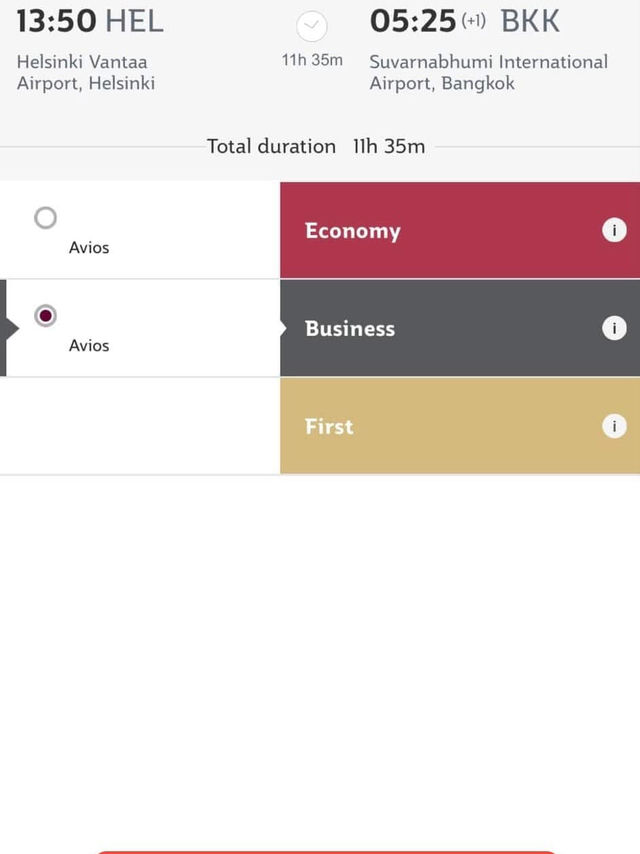Click the Avios label under Business option
This screenshot has height=854, width=640.
(x=89, y=346)
